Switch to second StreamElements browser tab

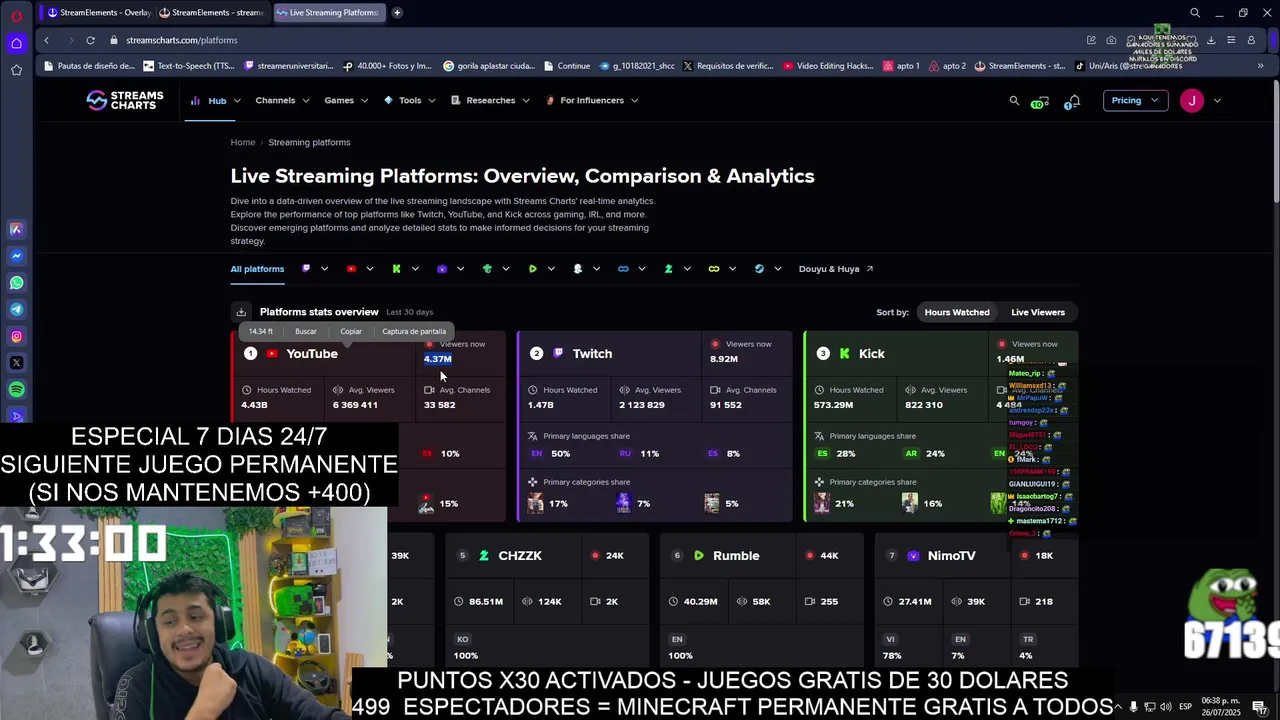pyautogui.click(x=211, y=13)
